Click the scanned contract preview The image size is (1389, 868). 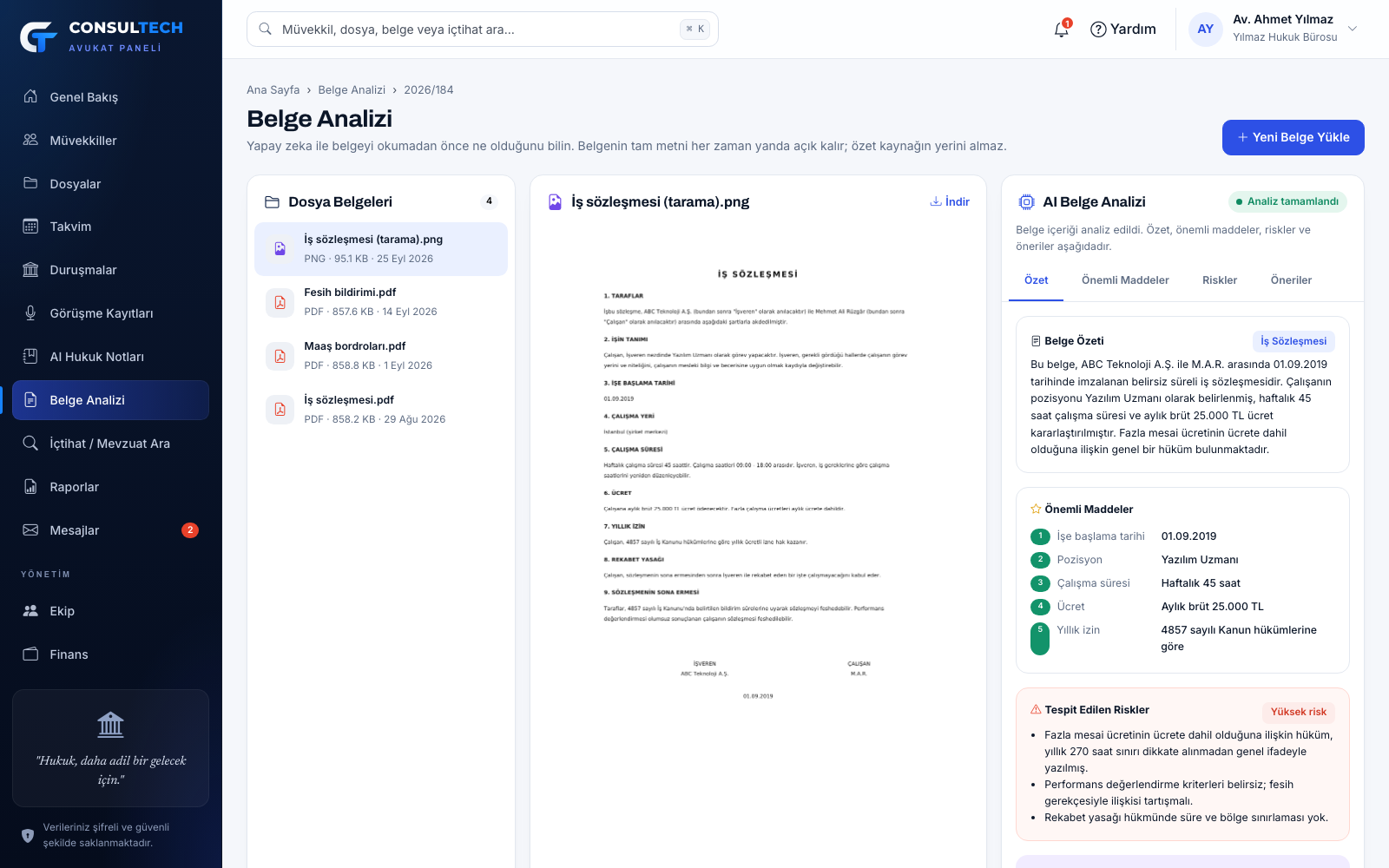click(758, 486)
